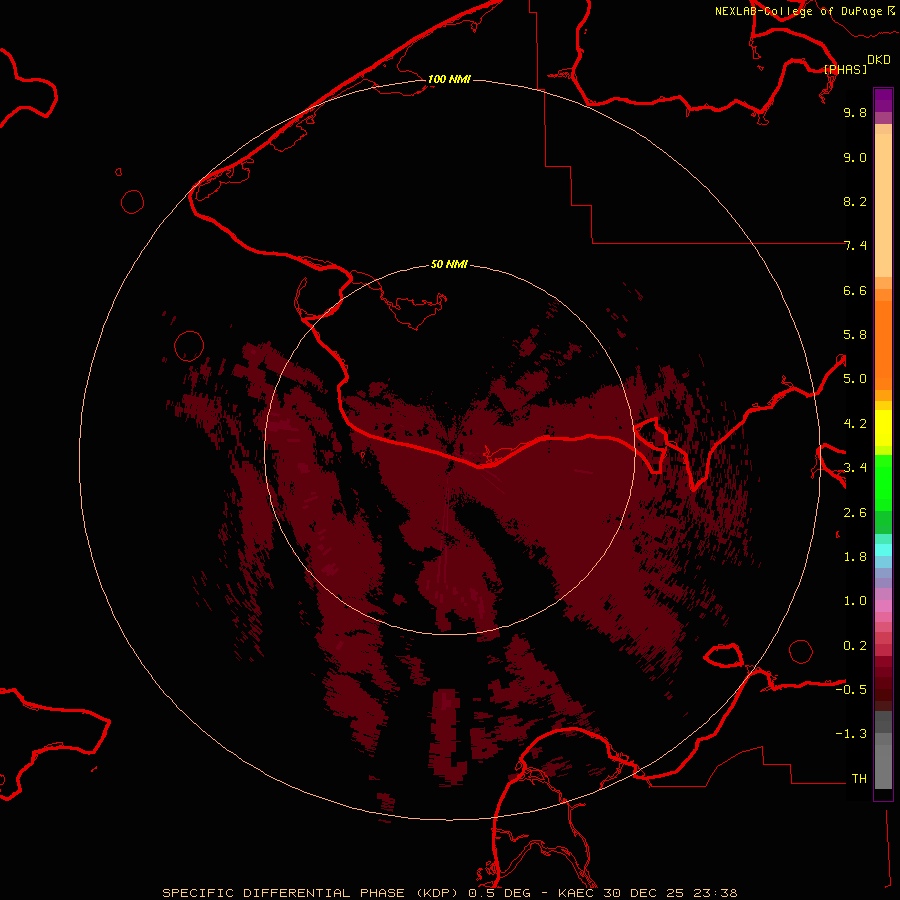The height and width of the screenshot is (900, 900).
Task: Click the [PHAS] legend unit label
Action: (x=845, y=69)
